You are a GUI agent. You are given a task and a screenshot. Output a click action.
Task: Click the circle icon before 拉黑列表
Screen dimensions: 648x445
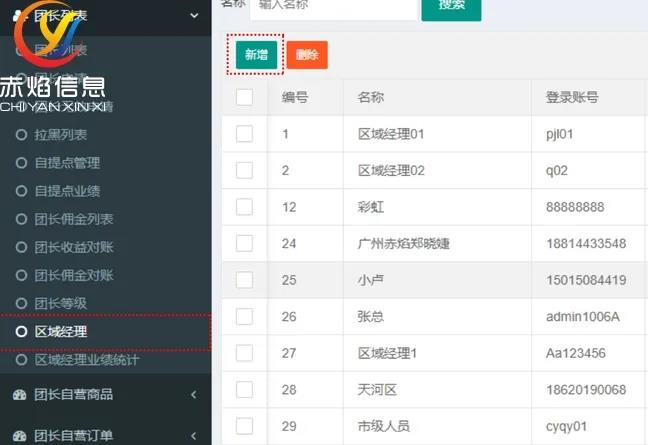click(x=21, y=135)
